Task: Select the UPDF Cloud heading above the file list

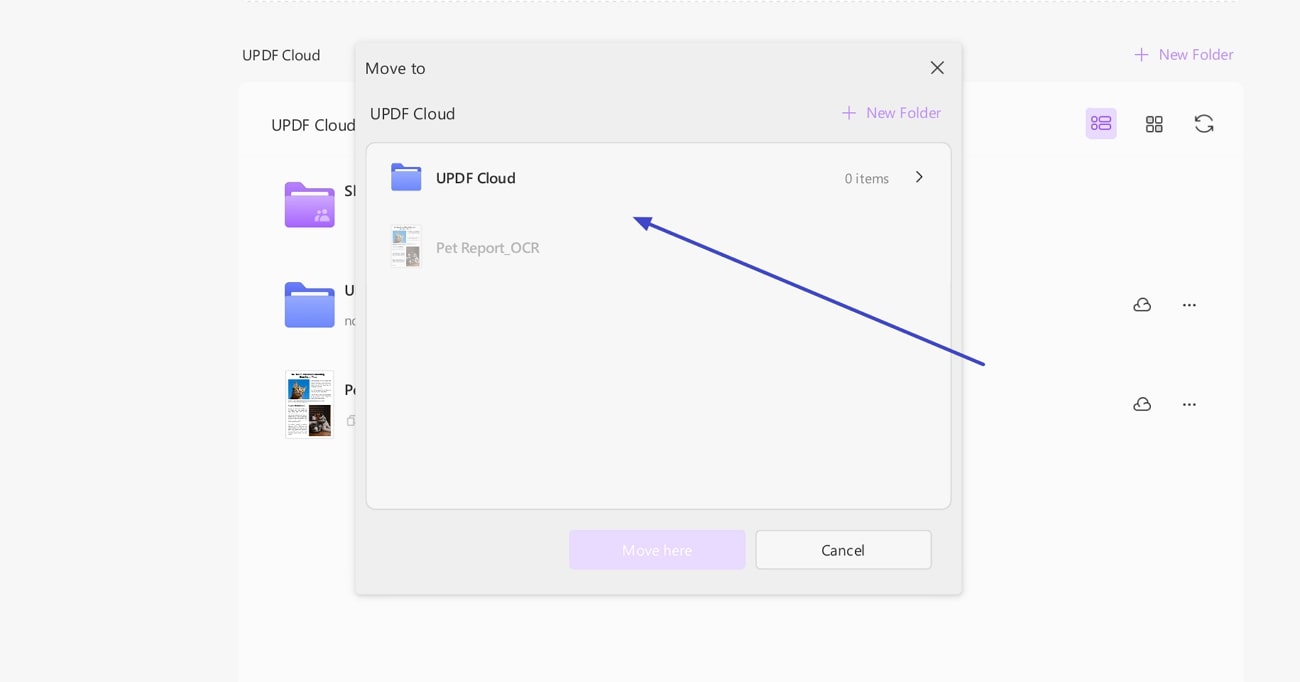Action: [313, 125]
